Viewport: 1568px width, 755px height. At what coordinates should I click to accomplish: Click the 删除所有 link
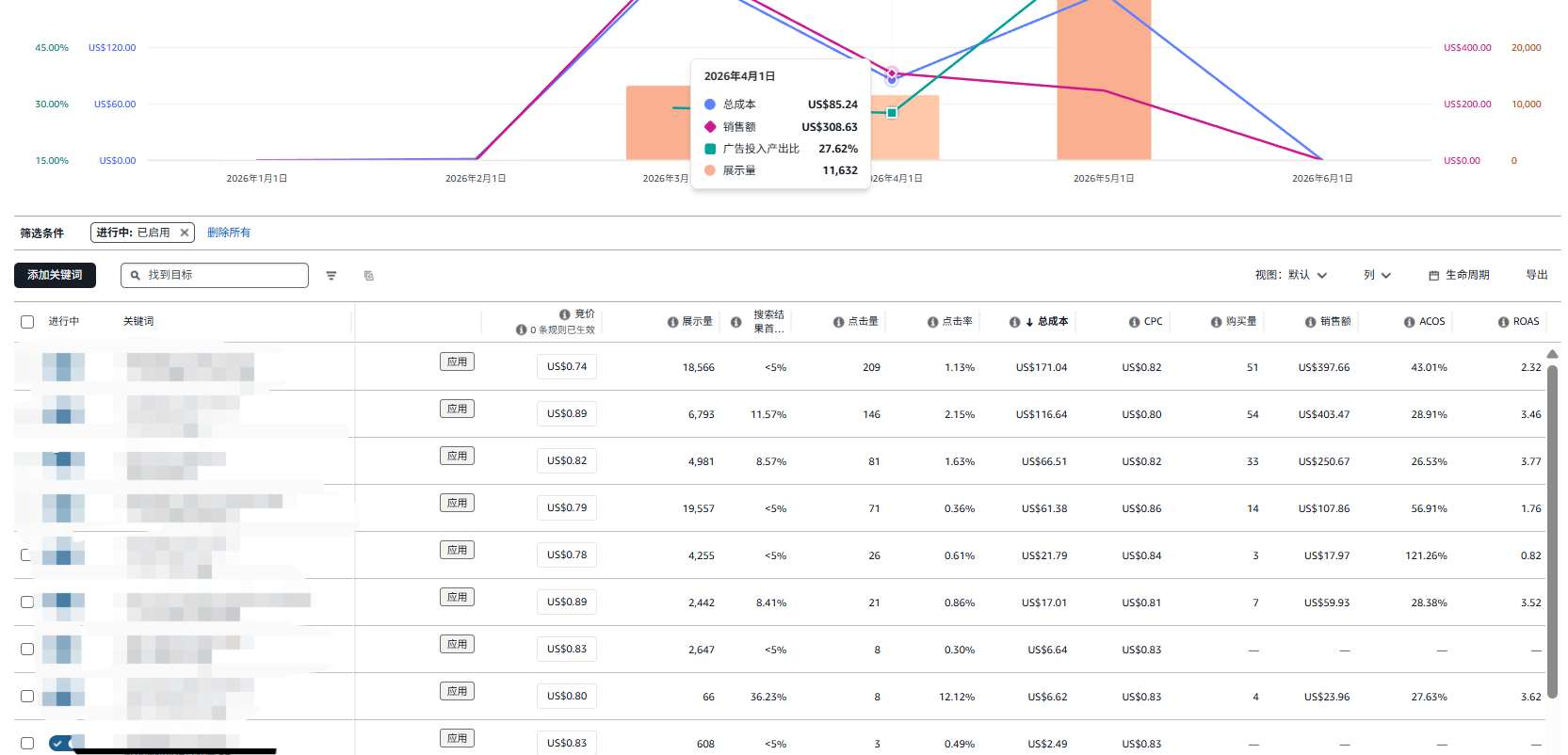click(x=229, y=233)
